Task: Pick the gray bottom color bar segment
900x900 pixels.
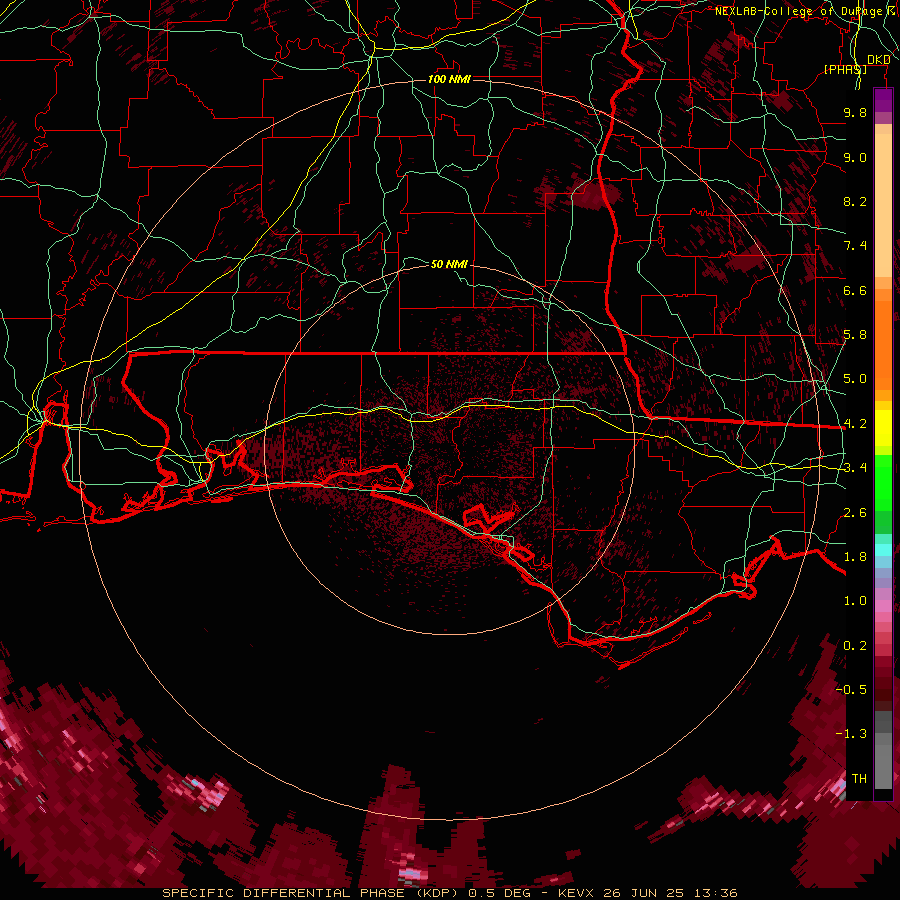Action: [x=883, y=766]
